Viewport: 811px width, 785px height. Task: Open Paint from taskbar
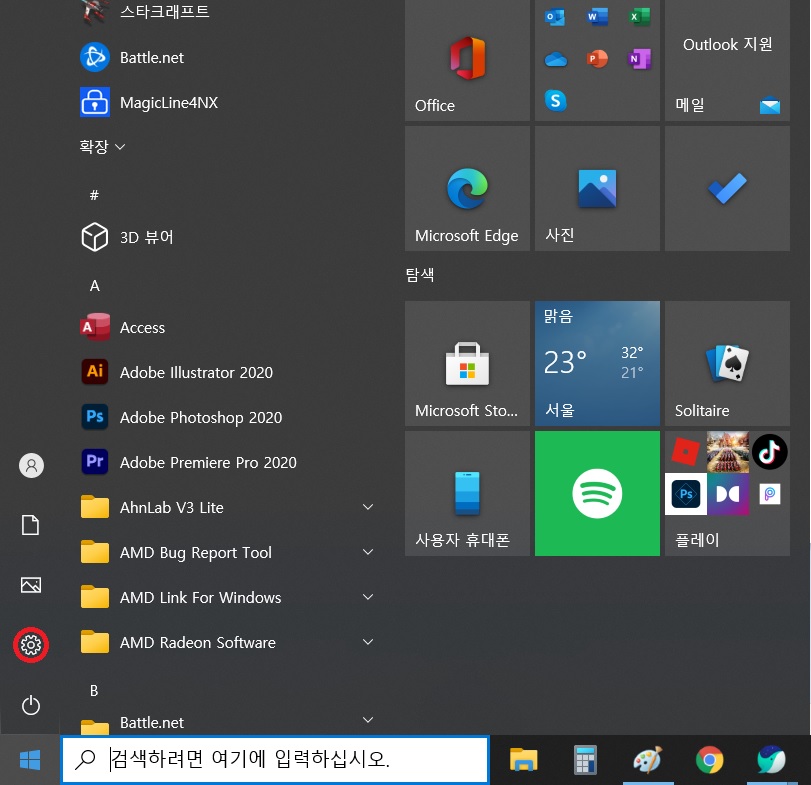click(x=648, y=760)
